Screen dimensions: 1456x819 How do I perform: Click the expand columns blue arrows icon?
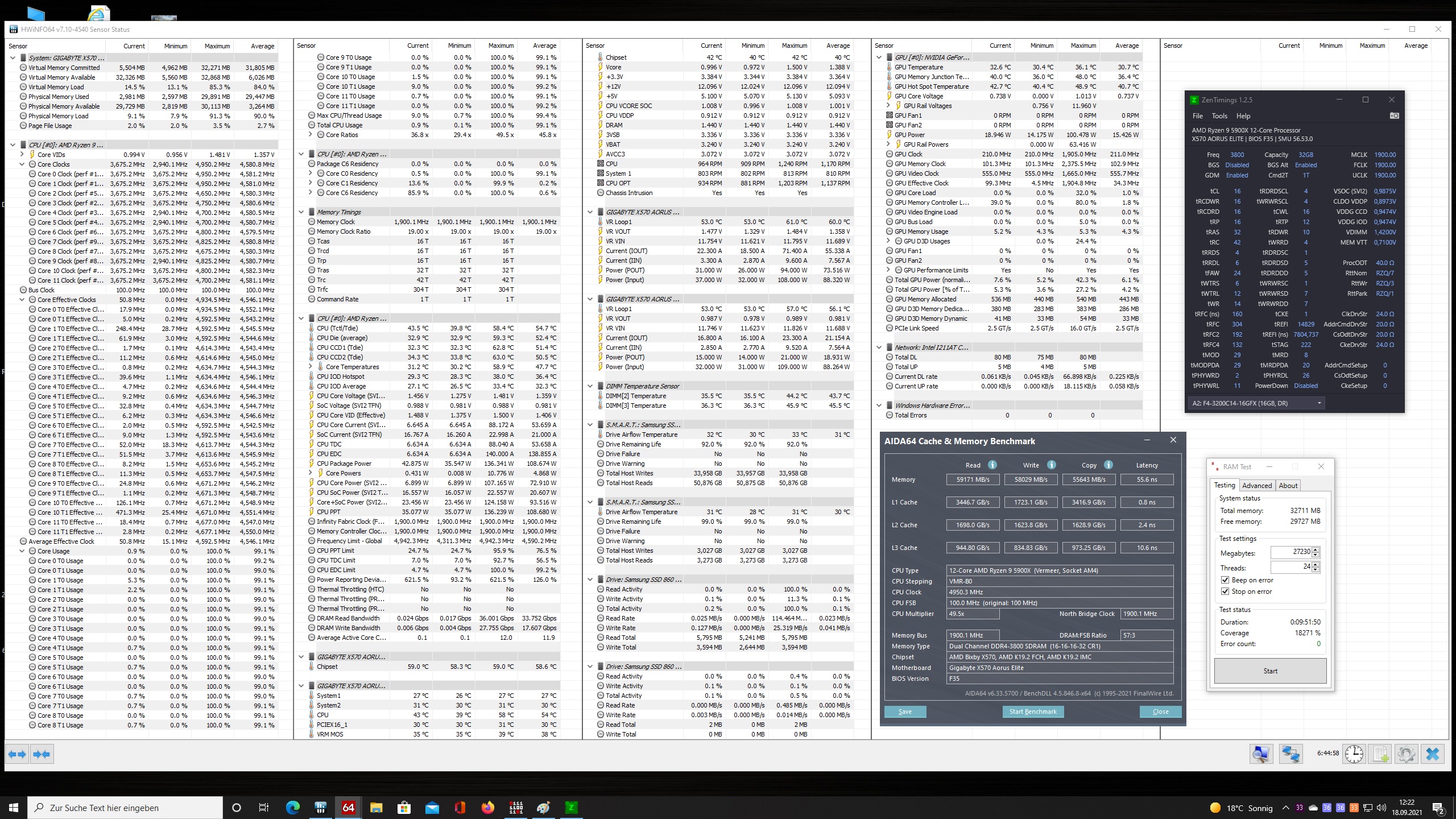point(17,754)
